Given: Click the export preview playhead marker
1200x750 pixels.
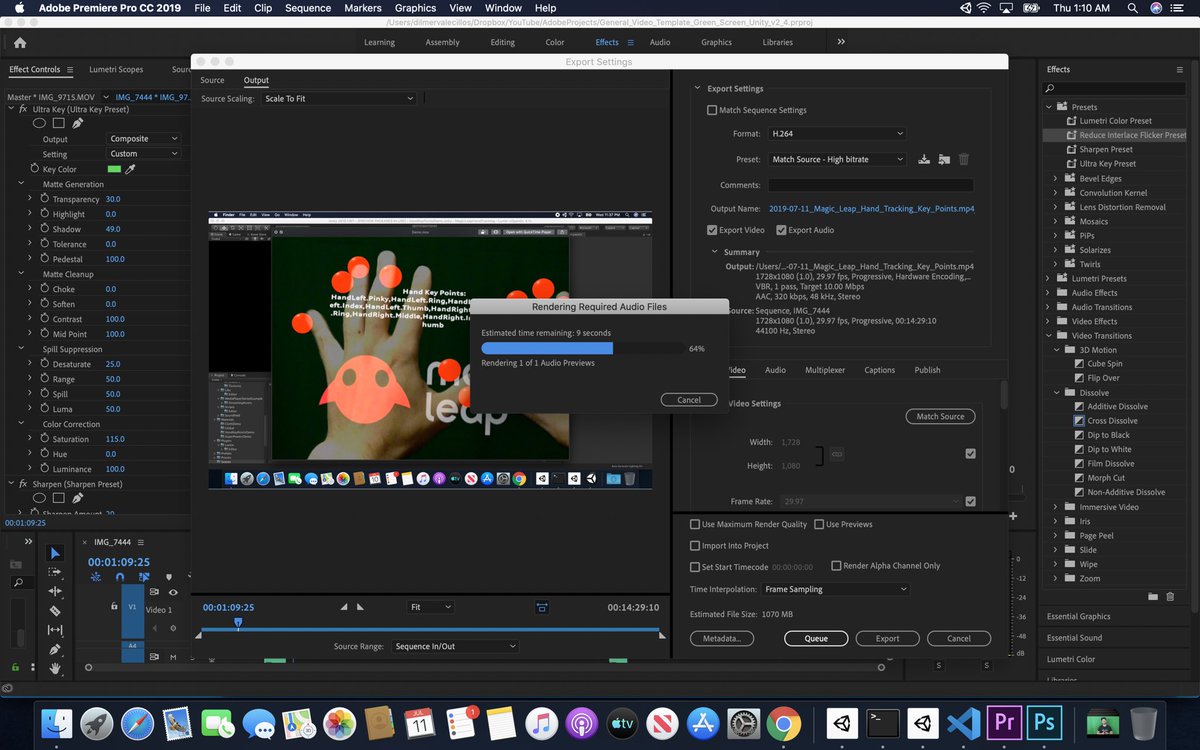Looking at the screenshot, I should coord(238,622).
